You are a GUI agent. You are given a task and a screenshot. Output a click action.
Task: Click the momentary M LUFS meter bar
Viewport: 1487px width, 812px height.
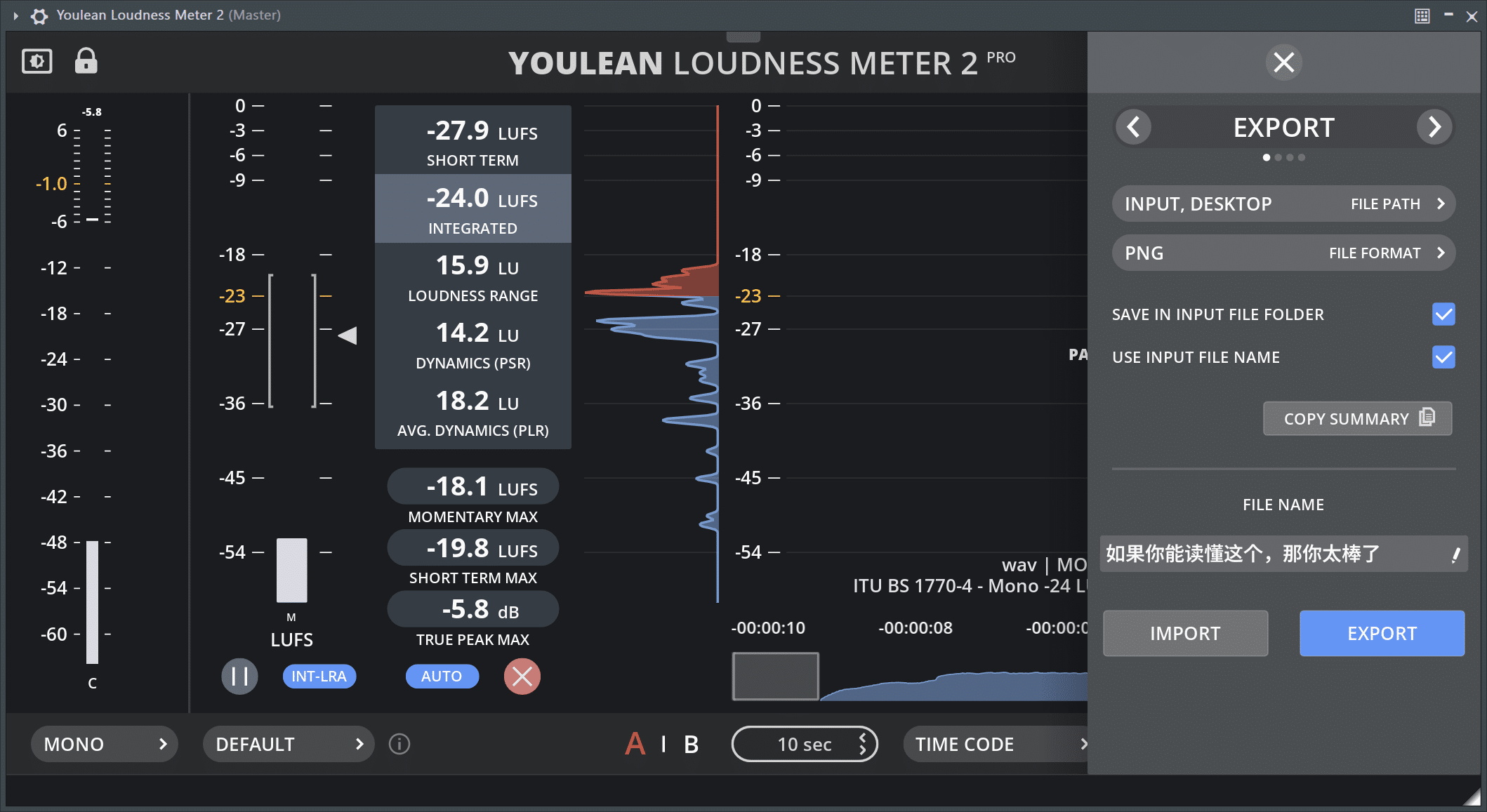click(291, 570)
